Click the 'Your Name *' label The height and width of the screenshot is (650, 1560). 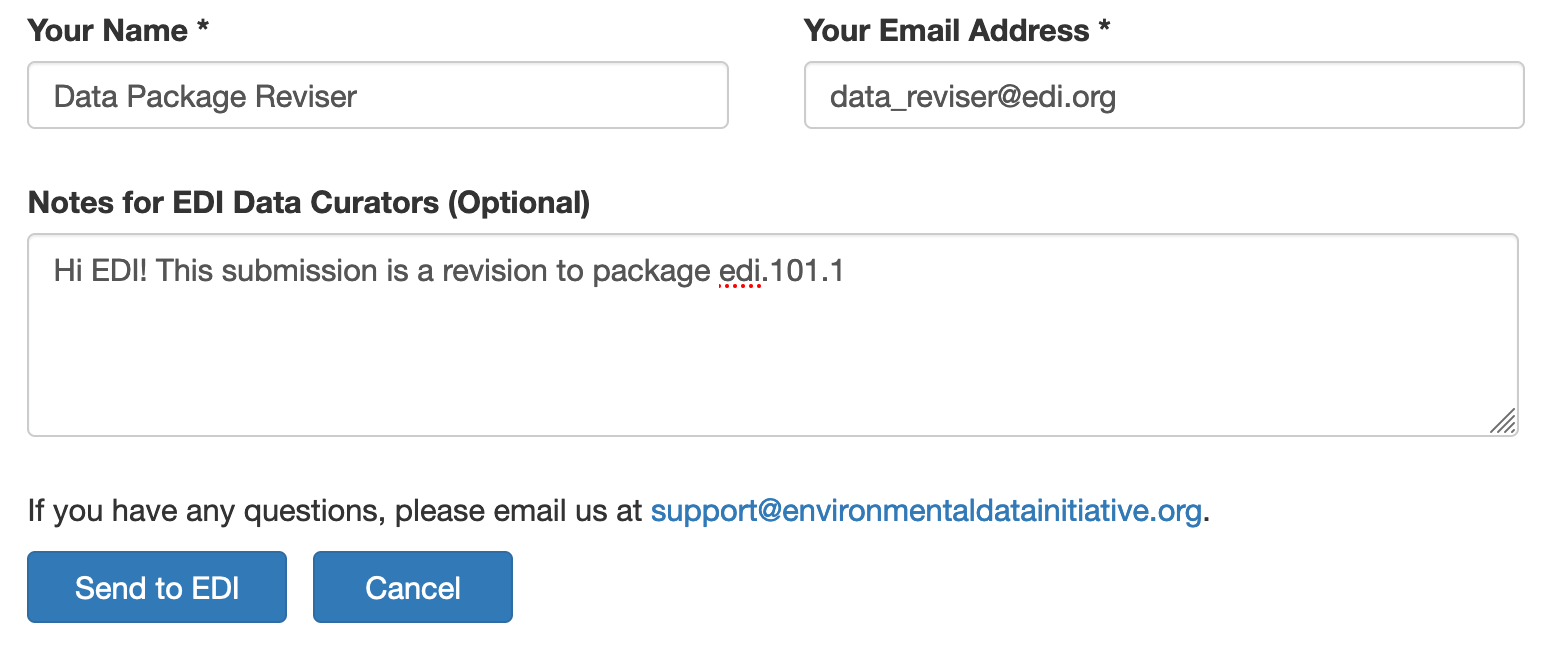118,30
